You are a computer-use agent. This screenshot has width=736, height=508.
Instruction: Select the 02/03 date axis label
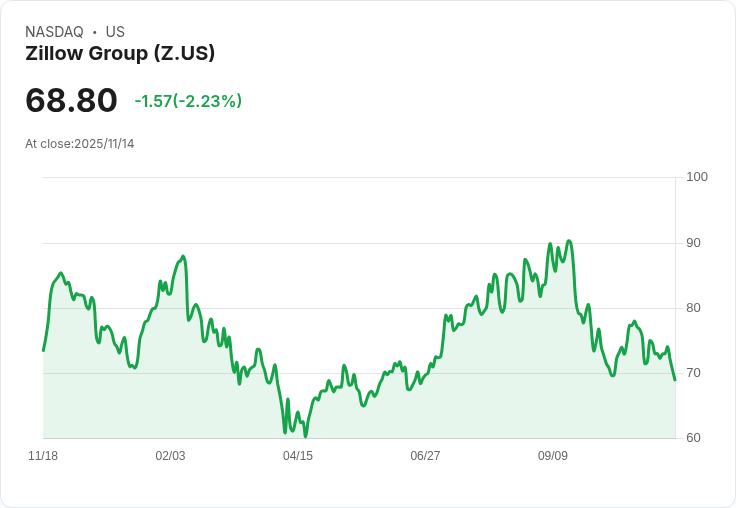click(170, 456)
